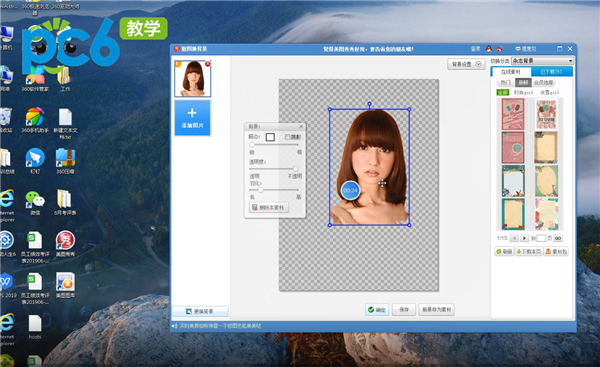Click the 确定 confirm button with checkmark
This screenshot has height=367, width=600.
click(x=377, y=310)
